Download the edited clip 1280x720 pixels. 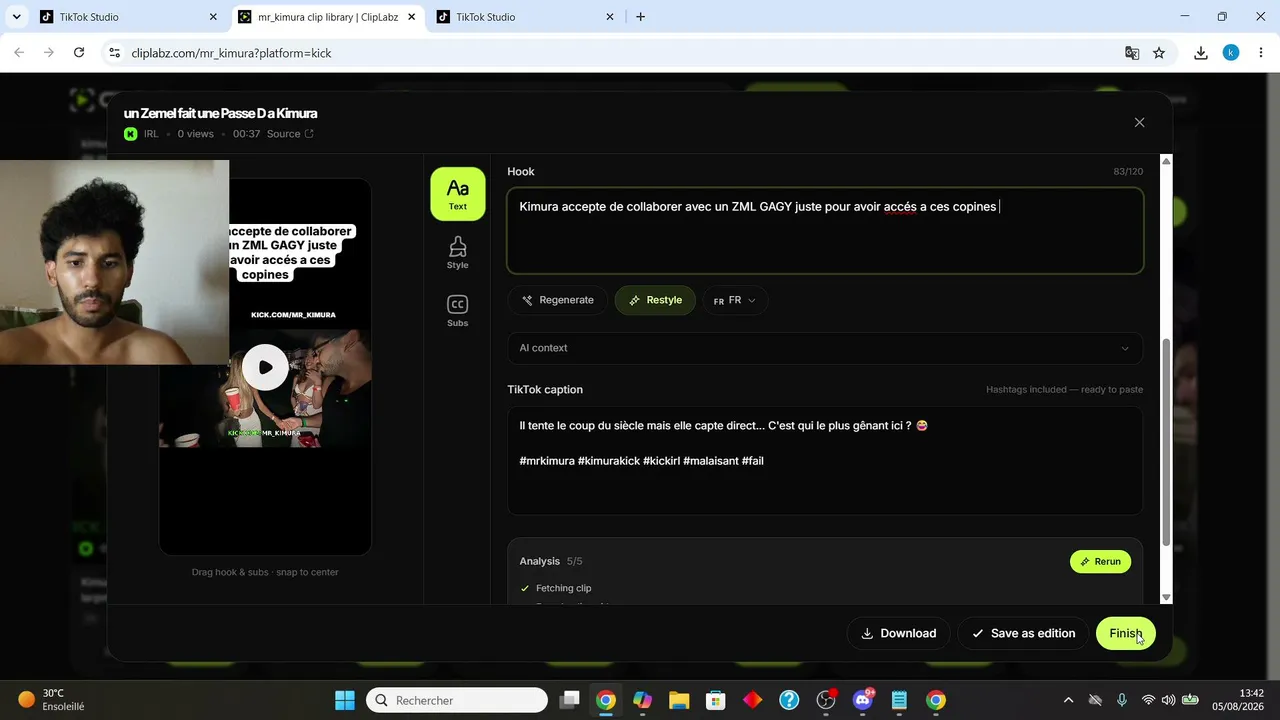point(899,633)
